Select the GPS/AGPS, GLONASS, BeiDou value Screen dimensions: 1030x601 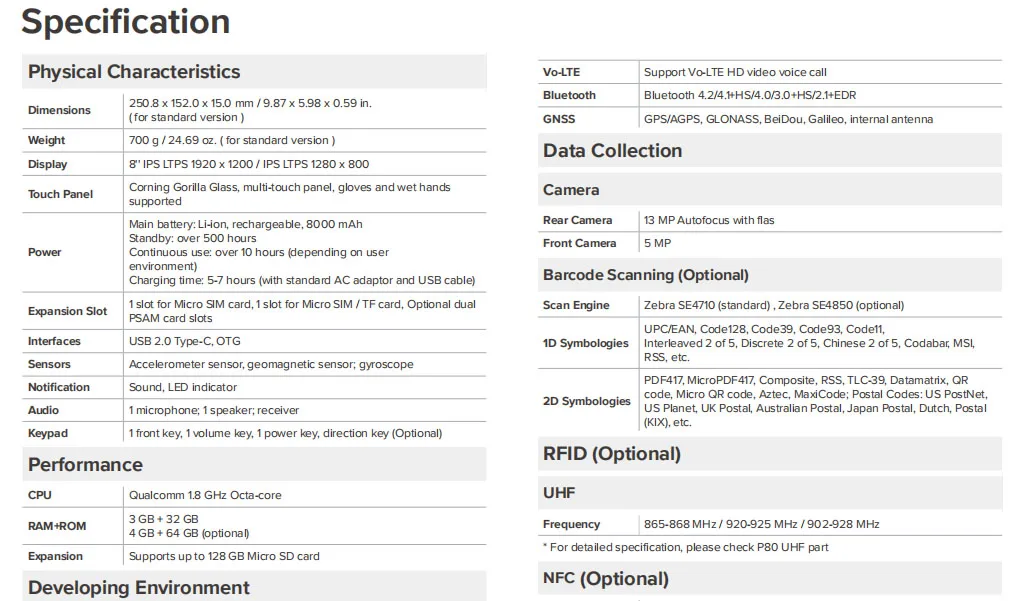click(x=788, y=120)
